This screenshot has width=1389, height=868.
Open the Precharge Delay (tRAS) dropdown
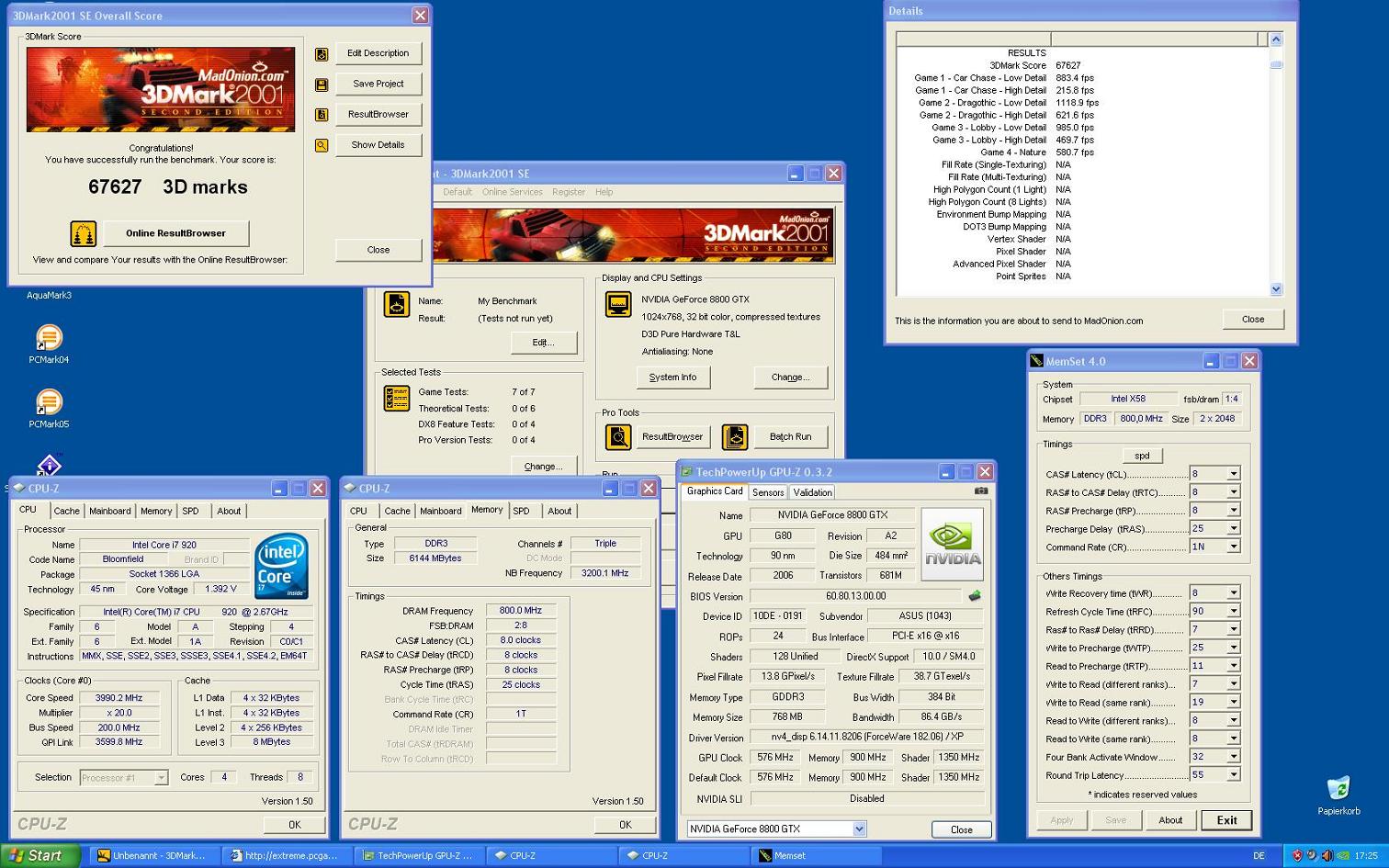(1233, 529)
